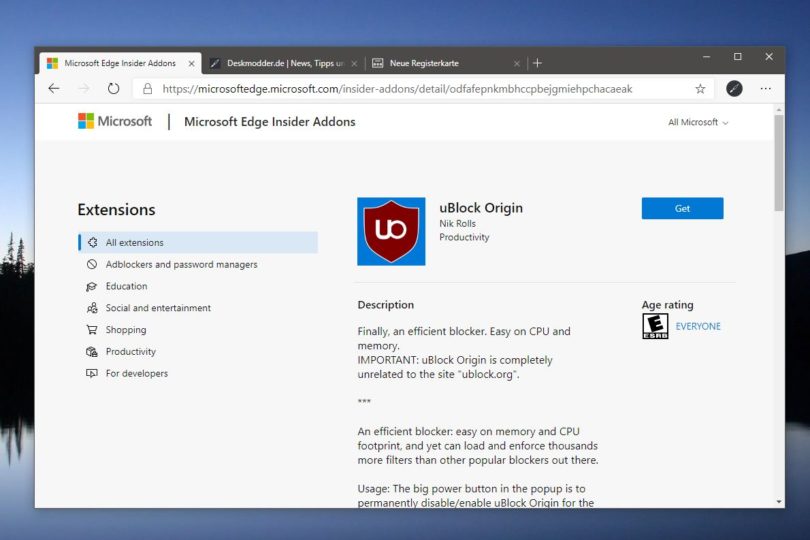The image size is (810, 540).
Task: Expand the All Microsoft dropdown
Action: (698, 122)
